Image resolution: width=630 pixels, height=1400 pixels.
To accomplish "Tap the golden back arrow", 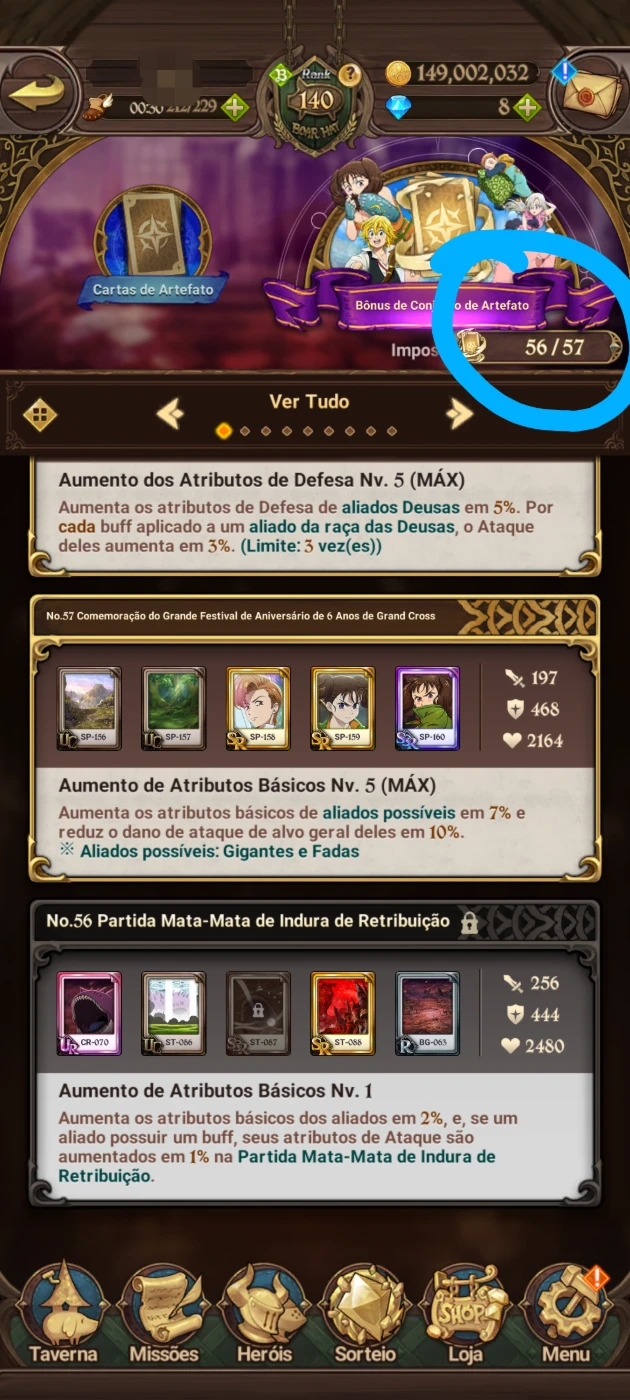I will coord(38,94).
